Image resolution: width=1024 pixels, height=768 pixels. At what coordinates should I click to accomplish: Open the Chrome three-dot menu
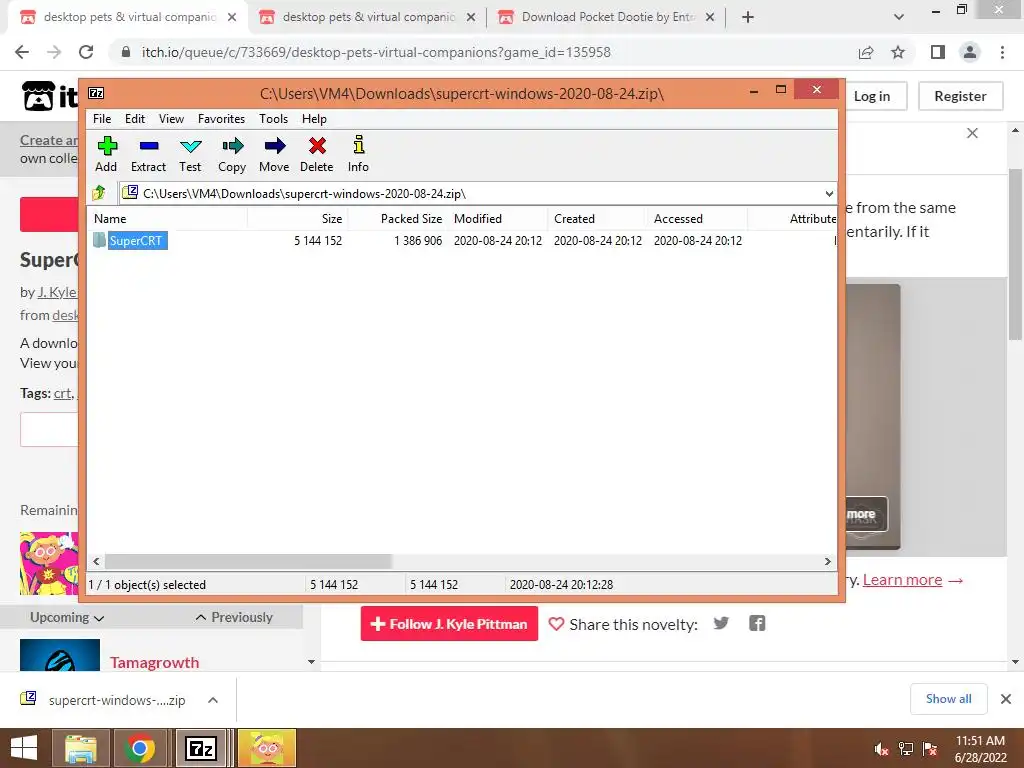tap(1002, 52)
